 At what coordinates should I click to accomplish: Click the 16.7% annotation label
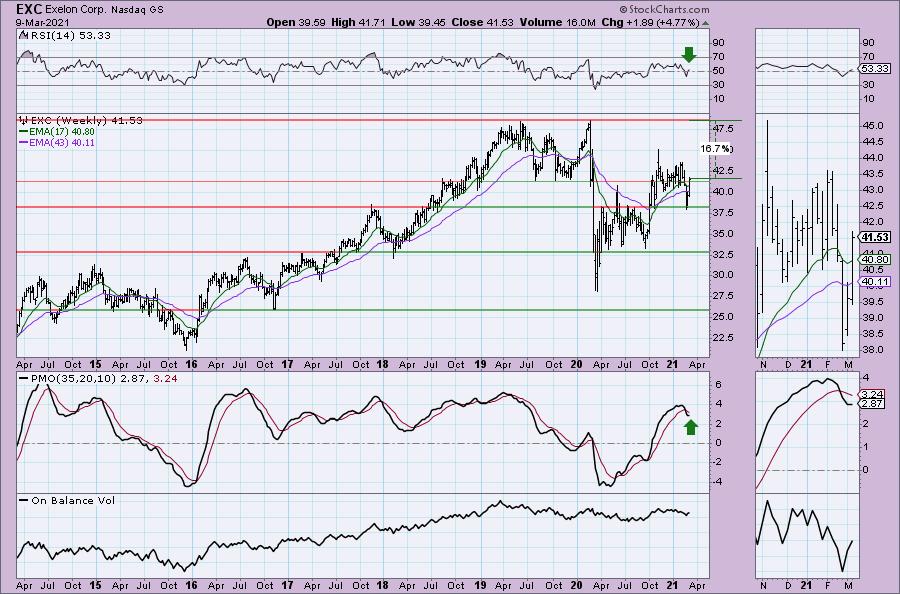coord(716,149)
